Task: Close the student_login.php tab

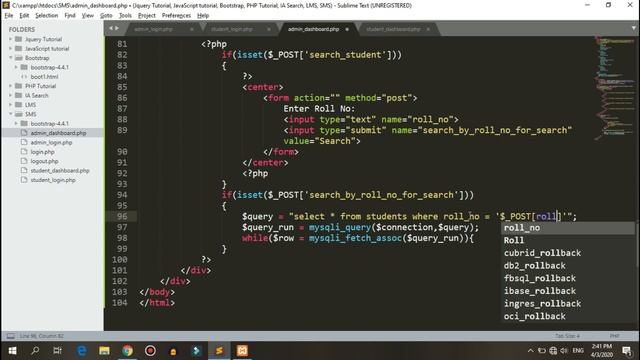Action: point(269,29)
